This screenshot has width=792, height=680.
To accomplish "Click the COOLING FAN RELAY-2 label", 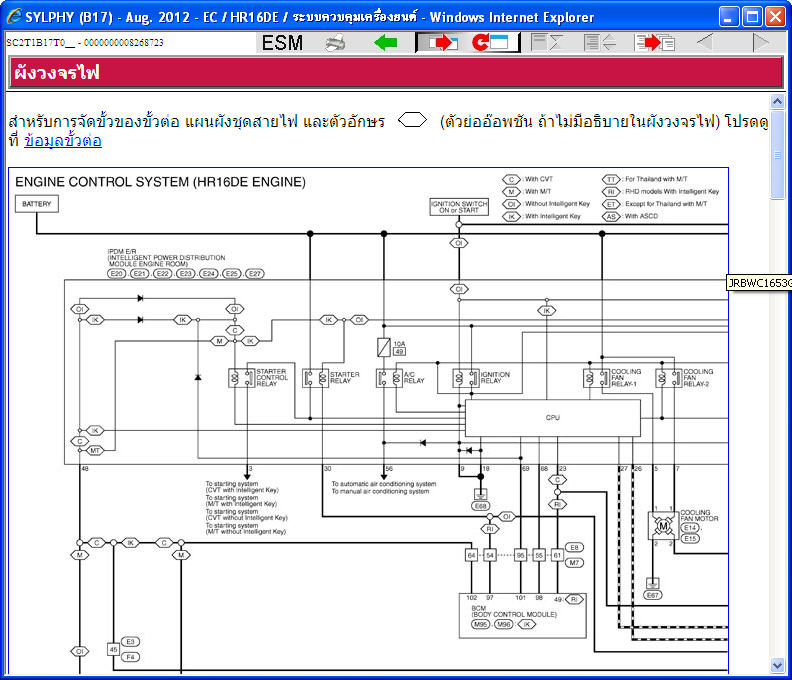I will coord(698,378).
